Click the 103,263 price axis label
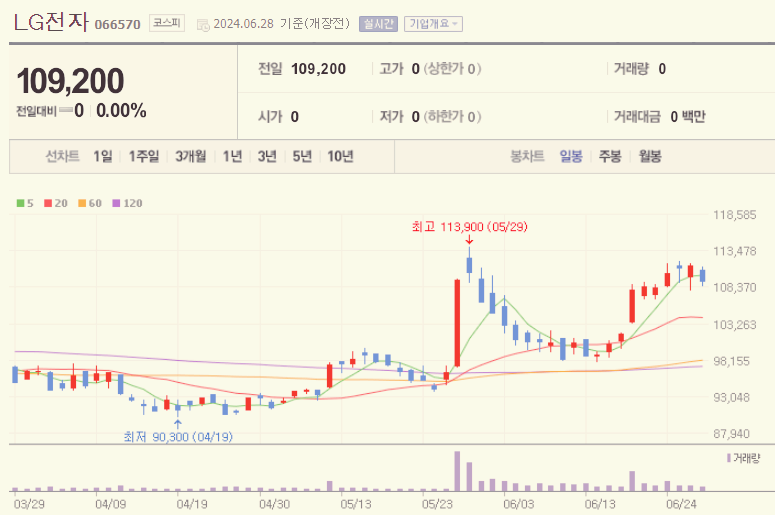This screenshot has height=515, width=775. [734, 325]
